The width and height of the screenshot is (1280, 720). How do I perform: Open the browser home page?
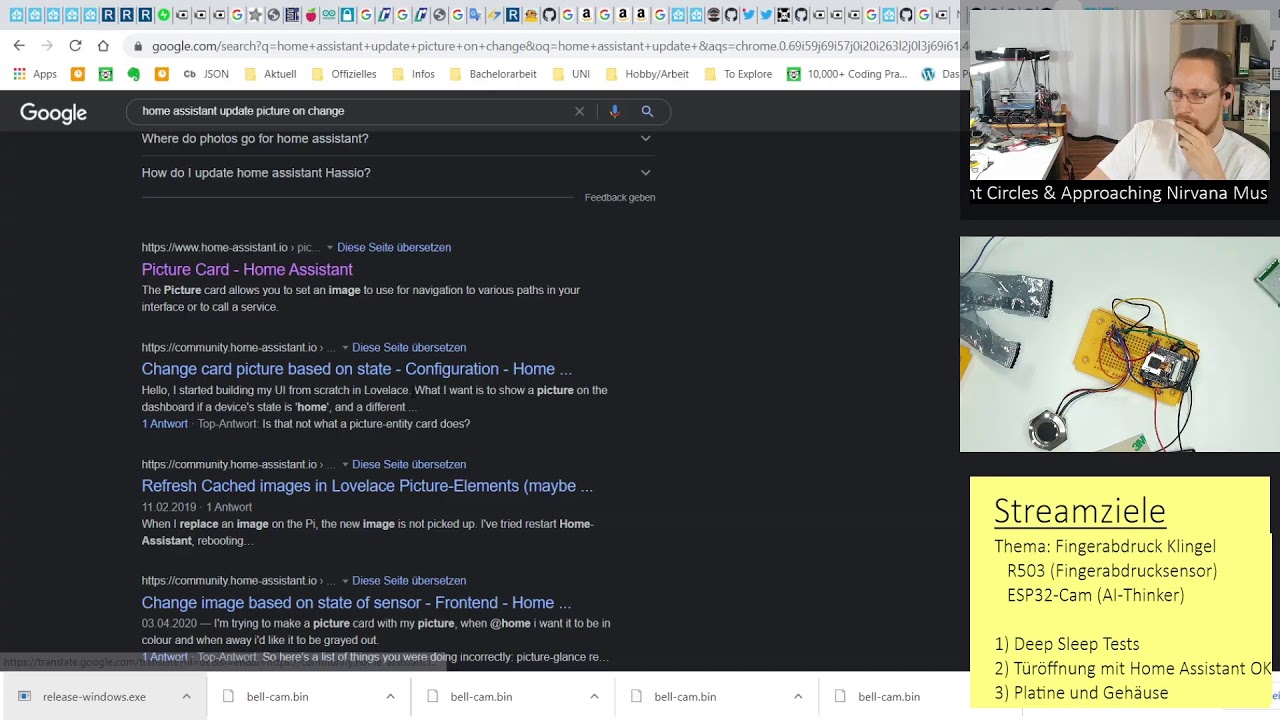[x=103, y=46]
